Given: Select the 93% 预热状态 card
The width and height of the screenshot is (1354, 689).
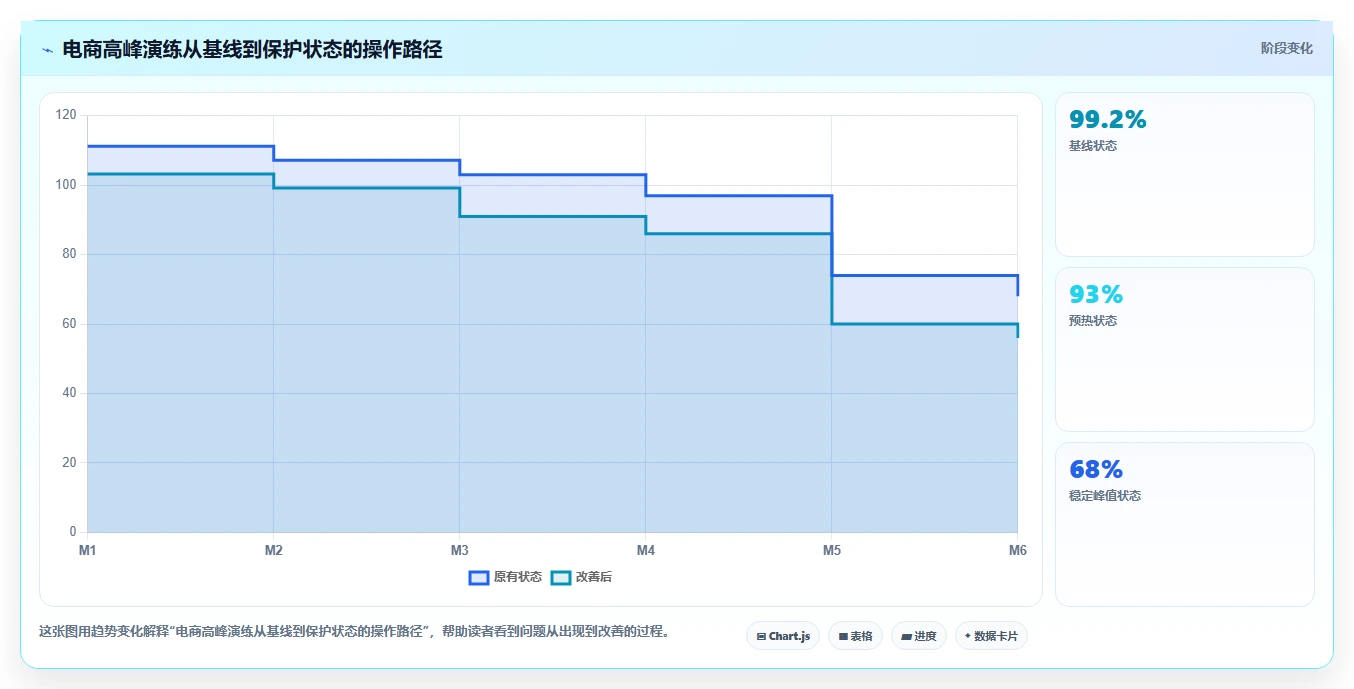Looking at the screenshot, I should click(1185, 349).
